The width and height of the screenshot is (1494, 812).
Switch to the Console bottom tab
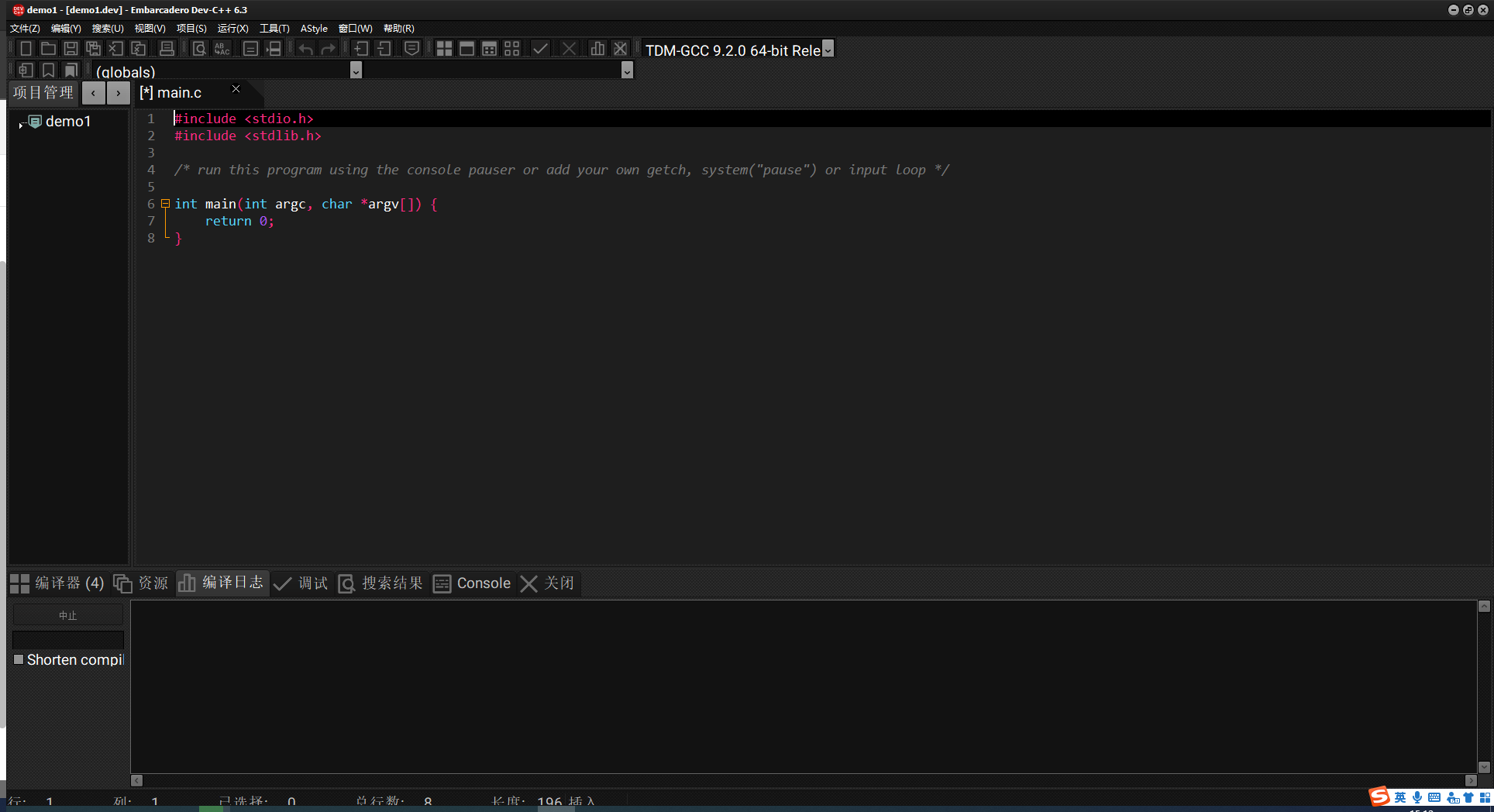472,583
